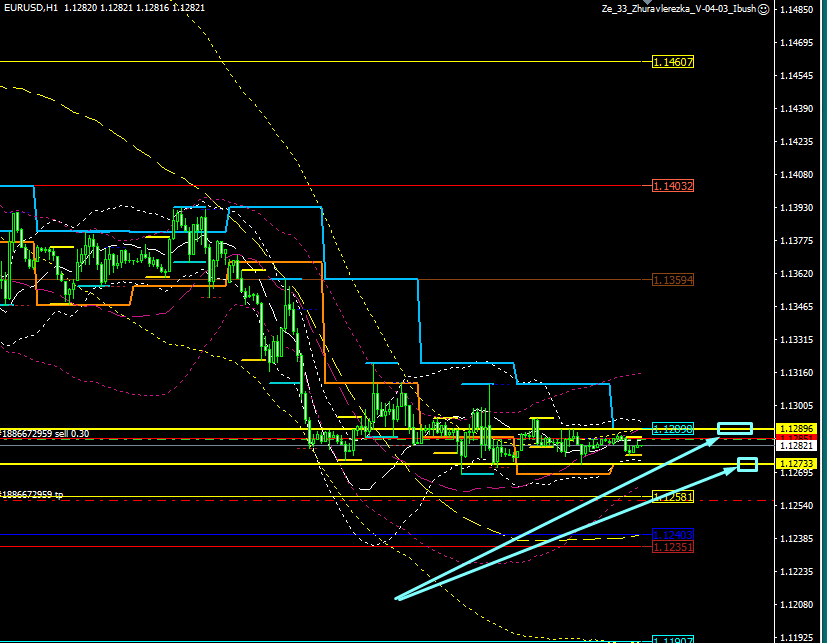Select the yellow 1.14607 level label

tap(673, 62)
